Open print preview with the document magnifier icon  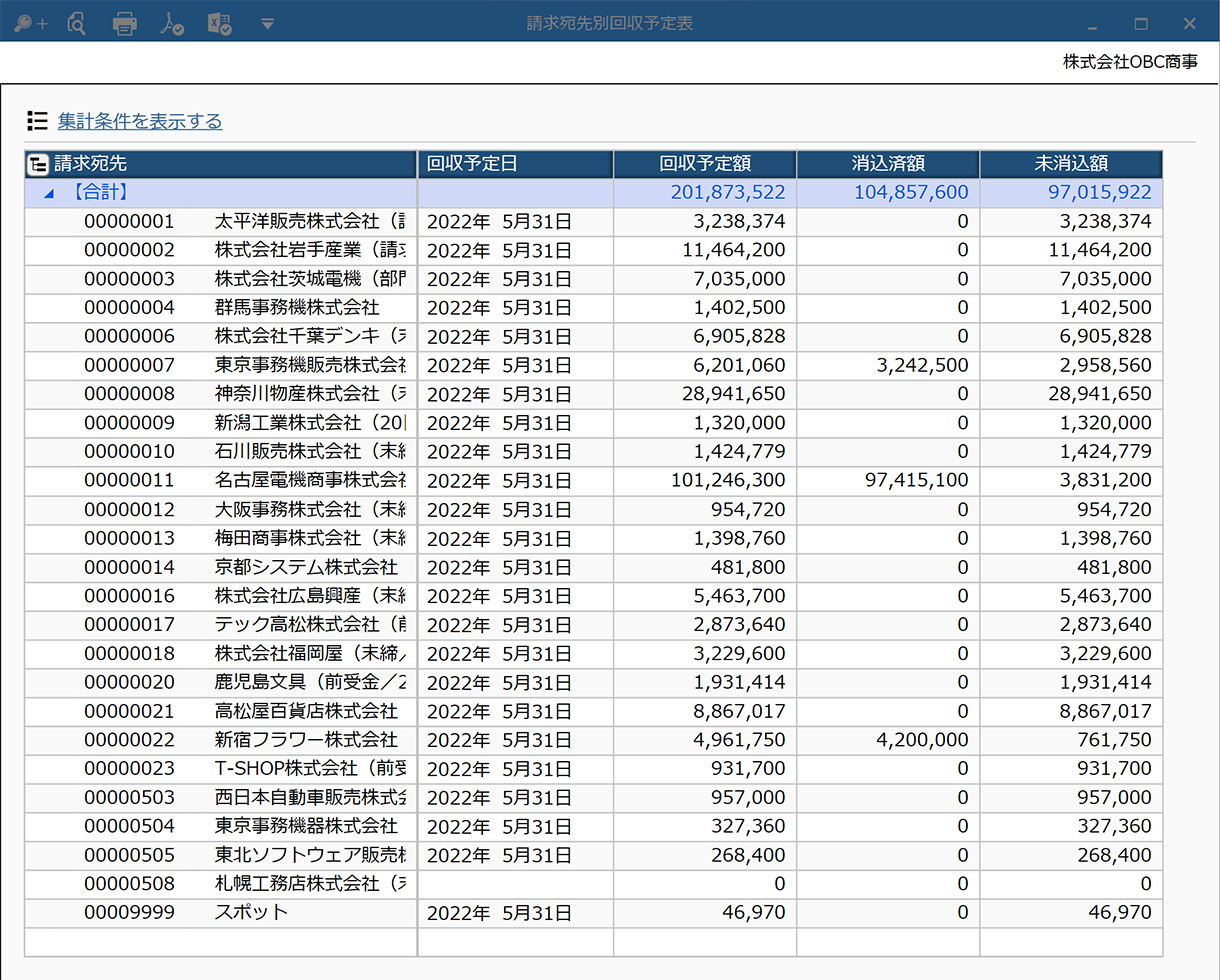point(75,22)
